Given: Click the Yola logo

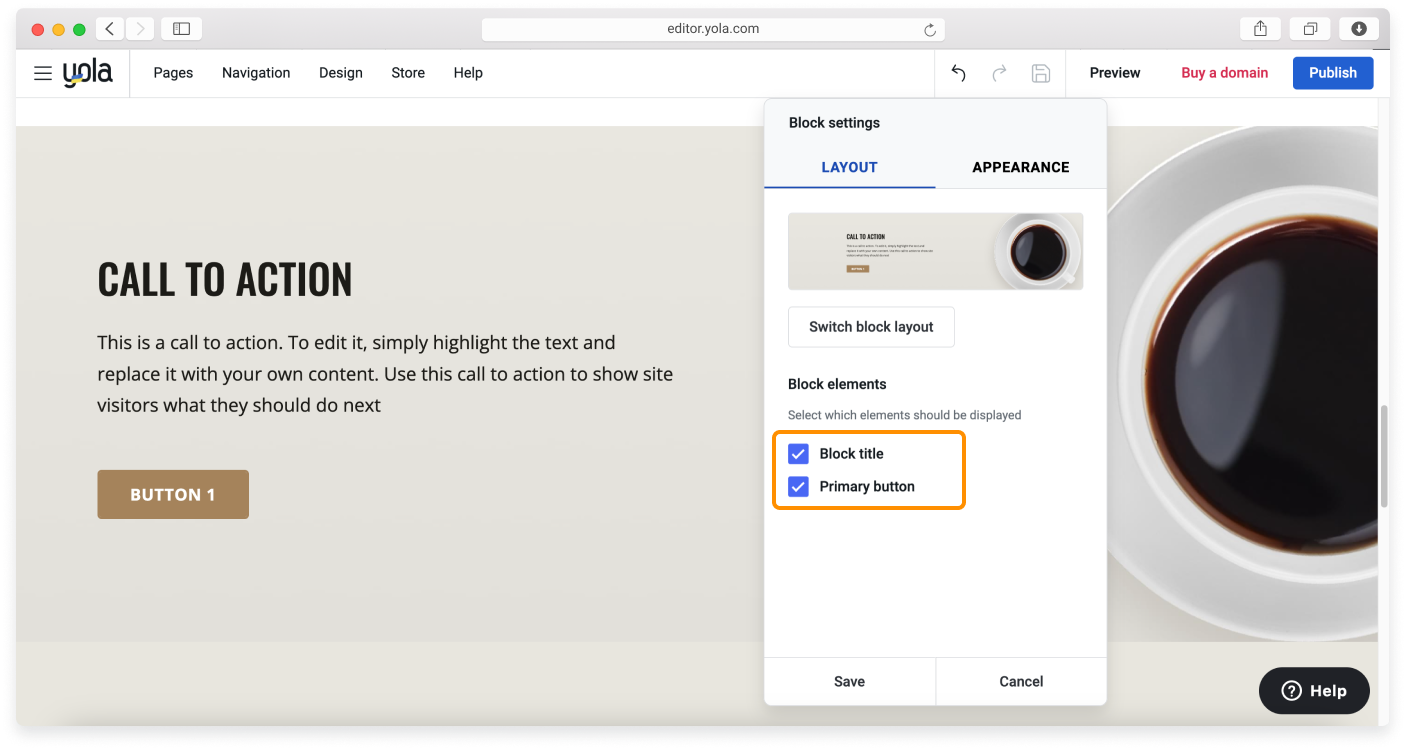Looking at the screenshot, I should (88, 73).
